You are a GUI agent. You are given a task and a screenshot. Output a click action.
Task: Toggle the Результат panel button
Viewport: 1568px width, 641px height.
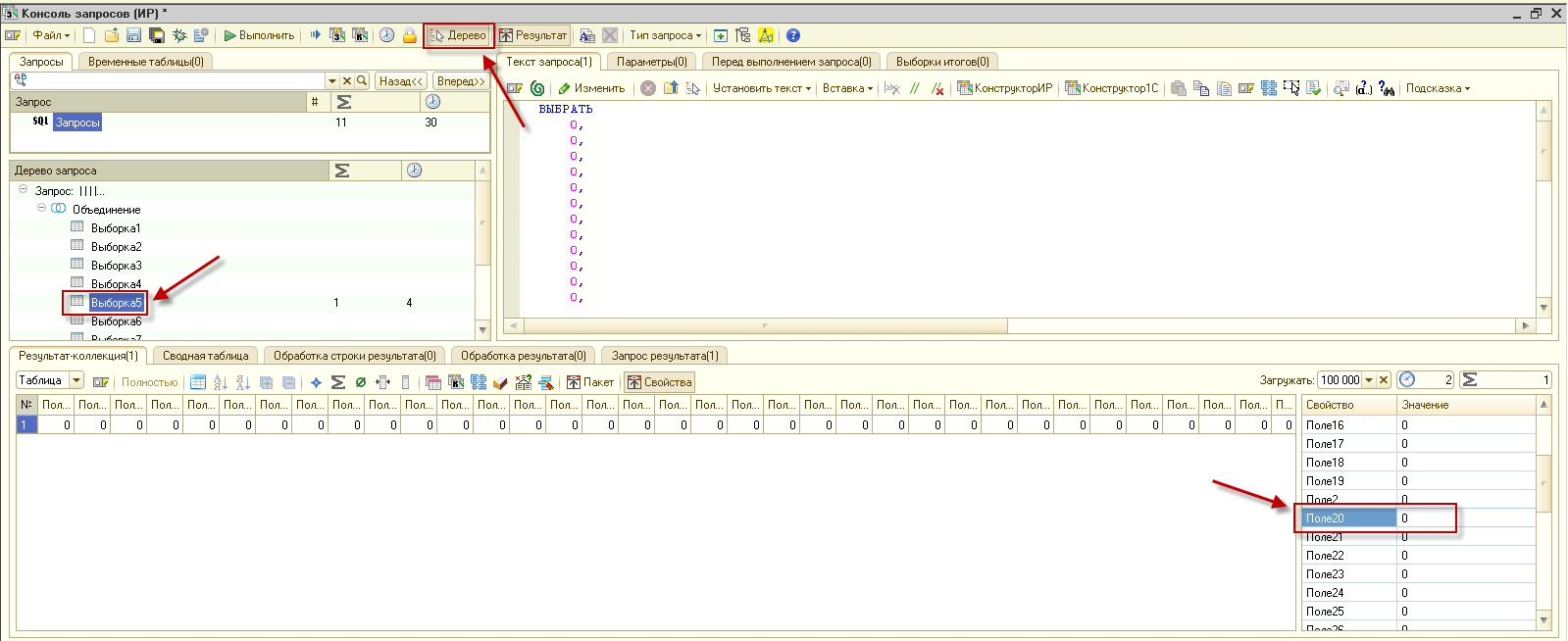[533, 35]
